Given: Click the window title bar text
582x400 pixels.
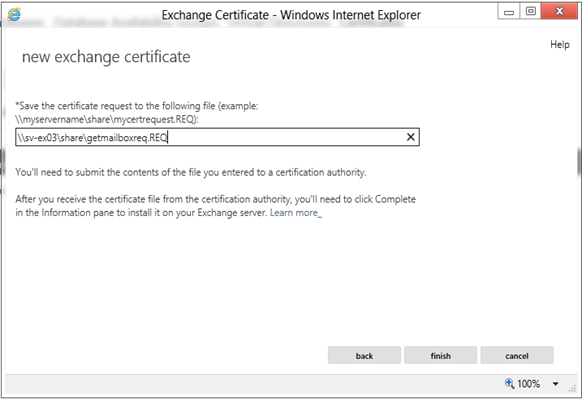Looking at the screenshot, I should [x=291, y=15].
